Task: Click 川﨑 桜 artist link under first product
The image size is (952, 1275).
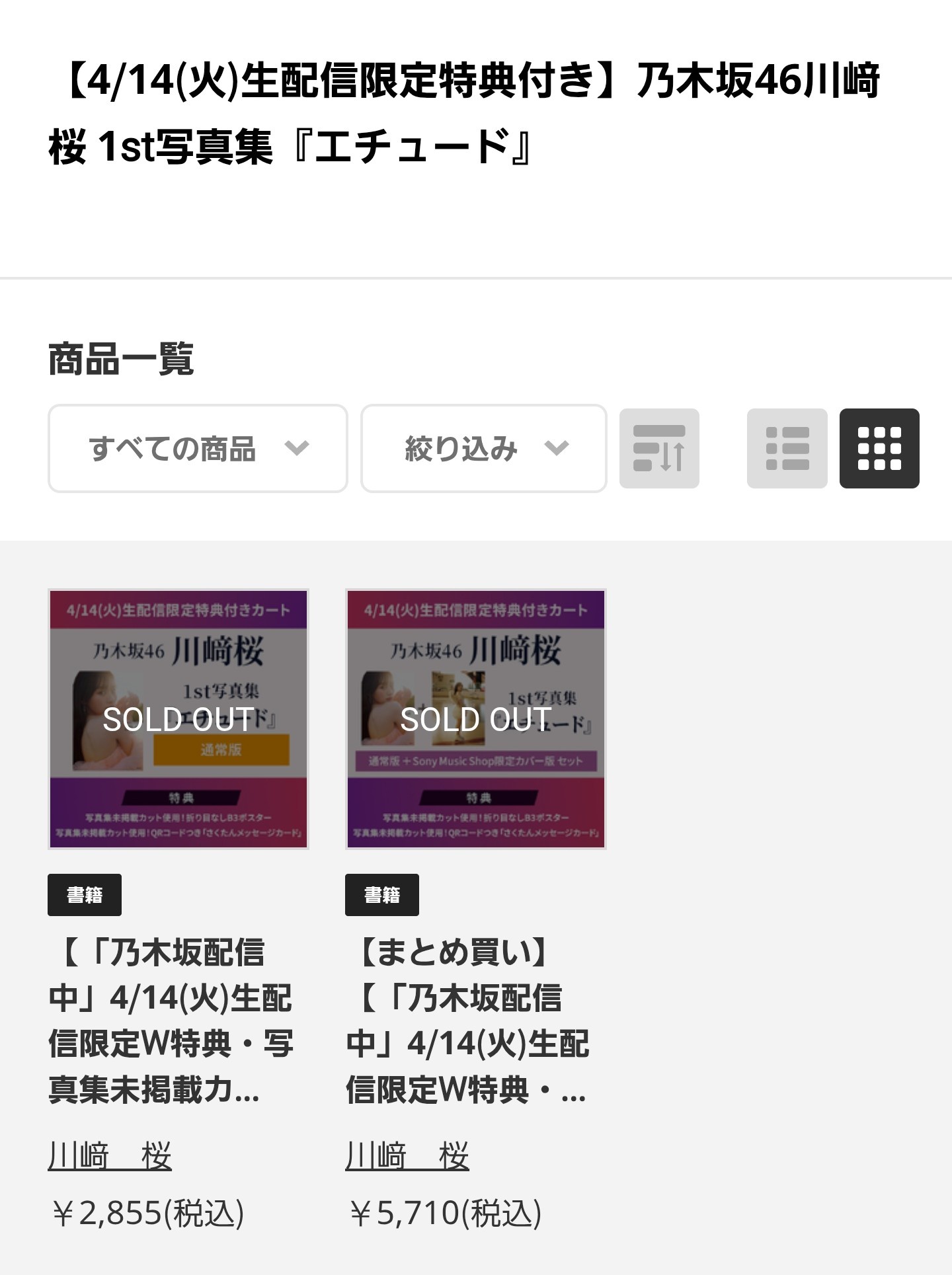Action: [110, 1156]
